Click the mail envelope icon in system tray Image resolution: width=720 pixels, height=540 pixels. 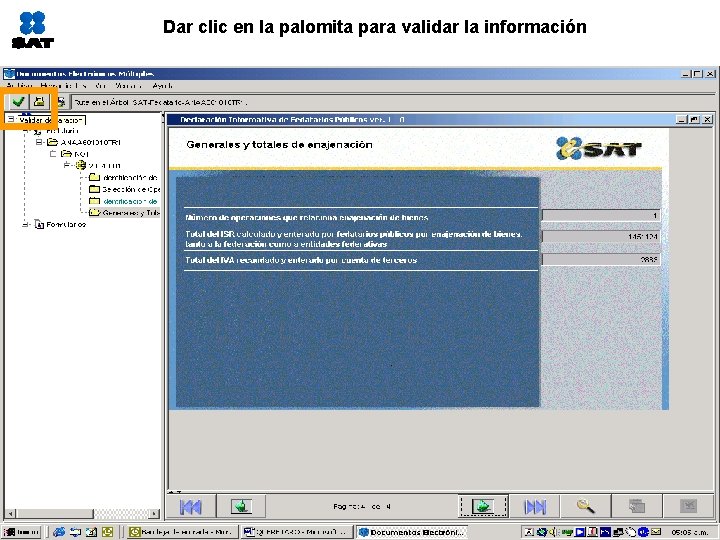656,532
